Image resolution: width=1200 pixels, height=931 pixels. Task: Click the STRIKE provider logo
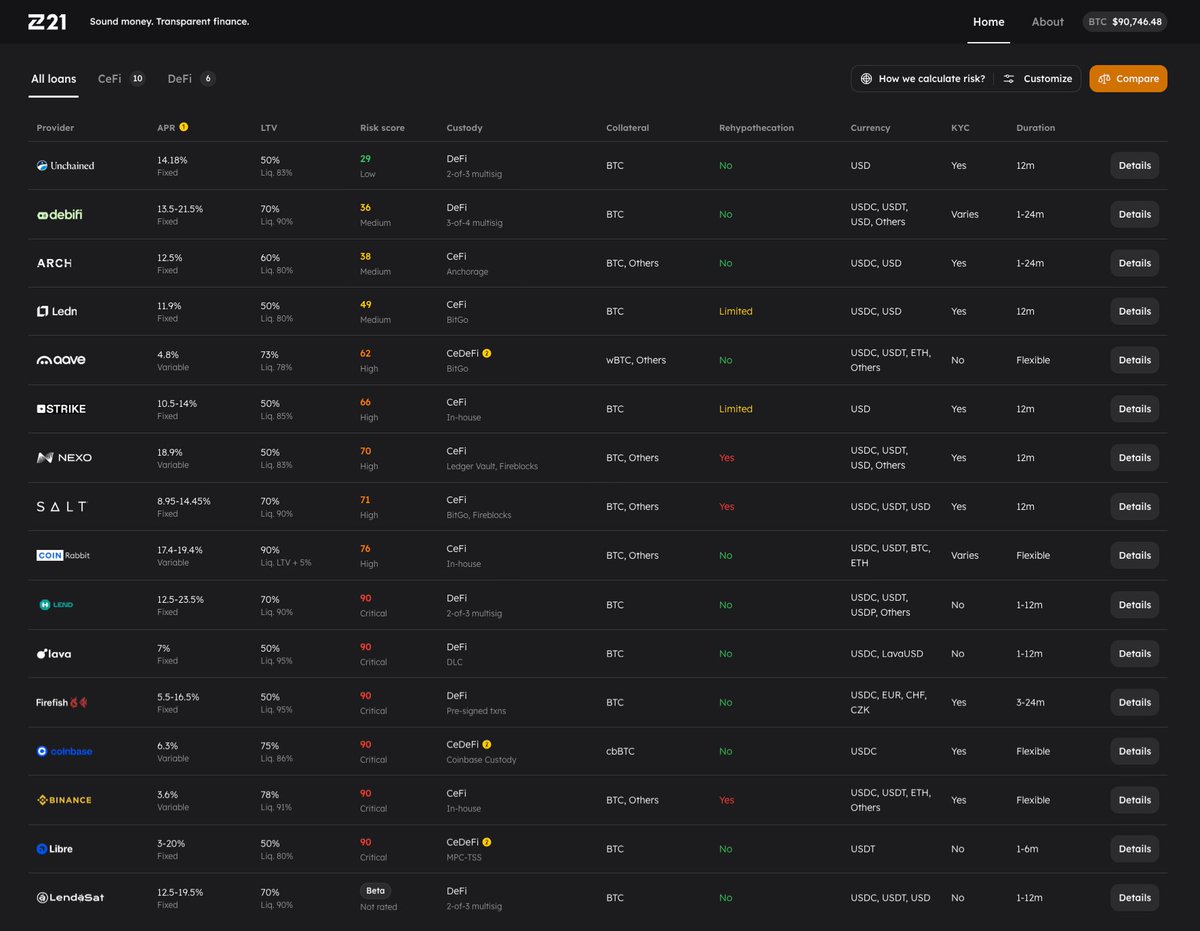click(61, 409)
